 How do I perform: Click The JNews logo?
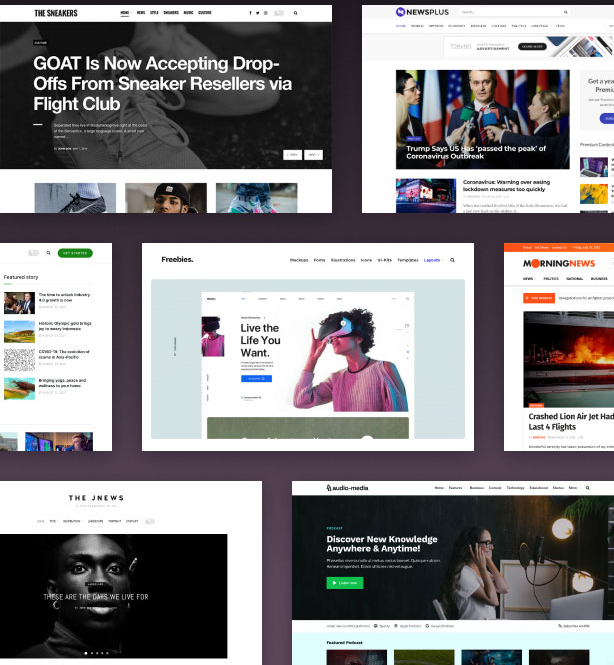[96, 500]
